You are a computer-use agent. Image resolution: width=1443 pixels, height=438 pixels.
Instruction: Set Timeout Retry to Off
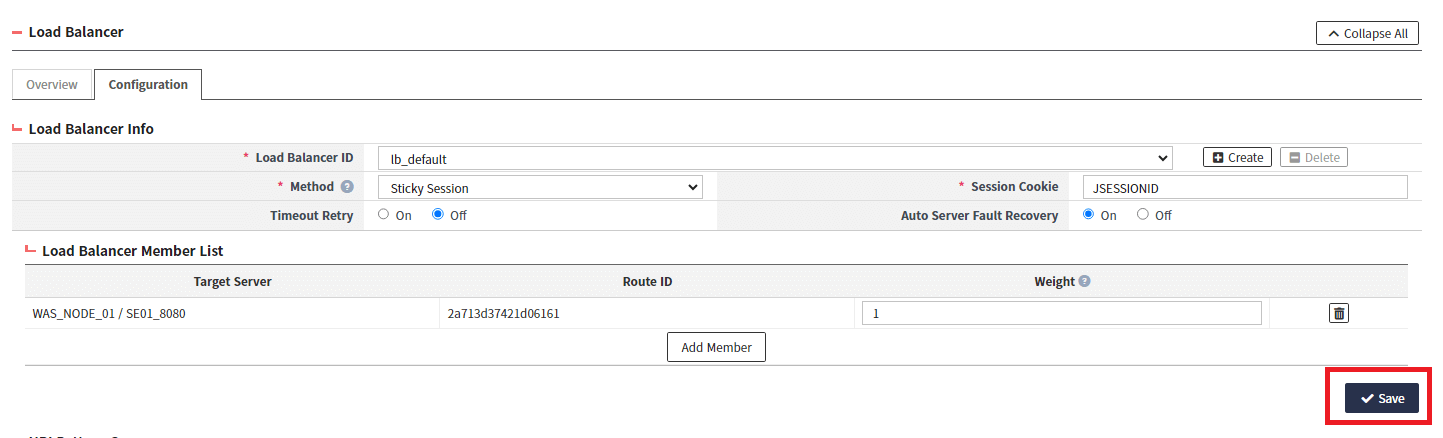(x=438, y=215)
